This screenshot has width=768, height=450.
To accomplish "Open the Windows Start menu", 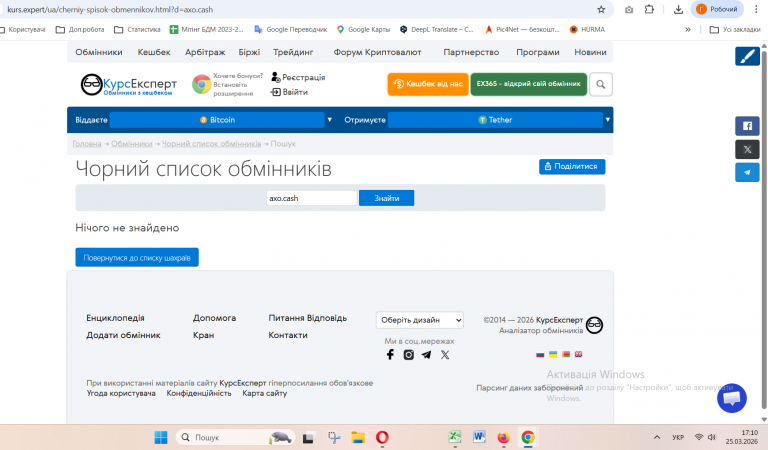I will tap(161, 437).
